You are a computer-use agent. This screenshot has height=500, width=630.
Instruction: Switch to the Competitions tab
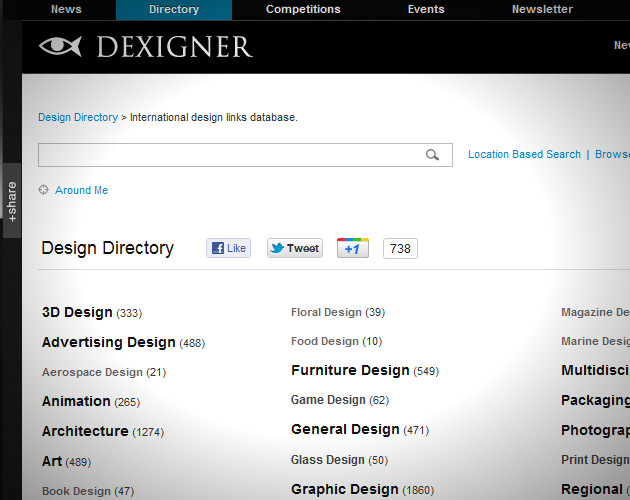coord(303,10)
